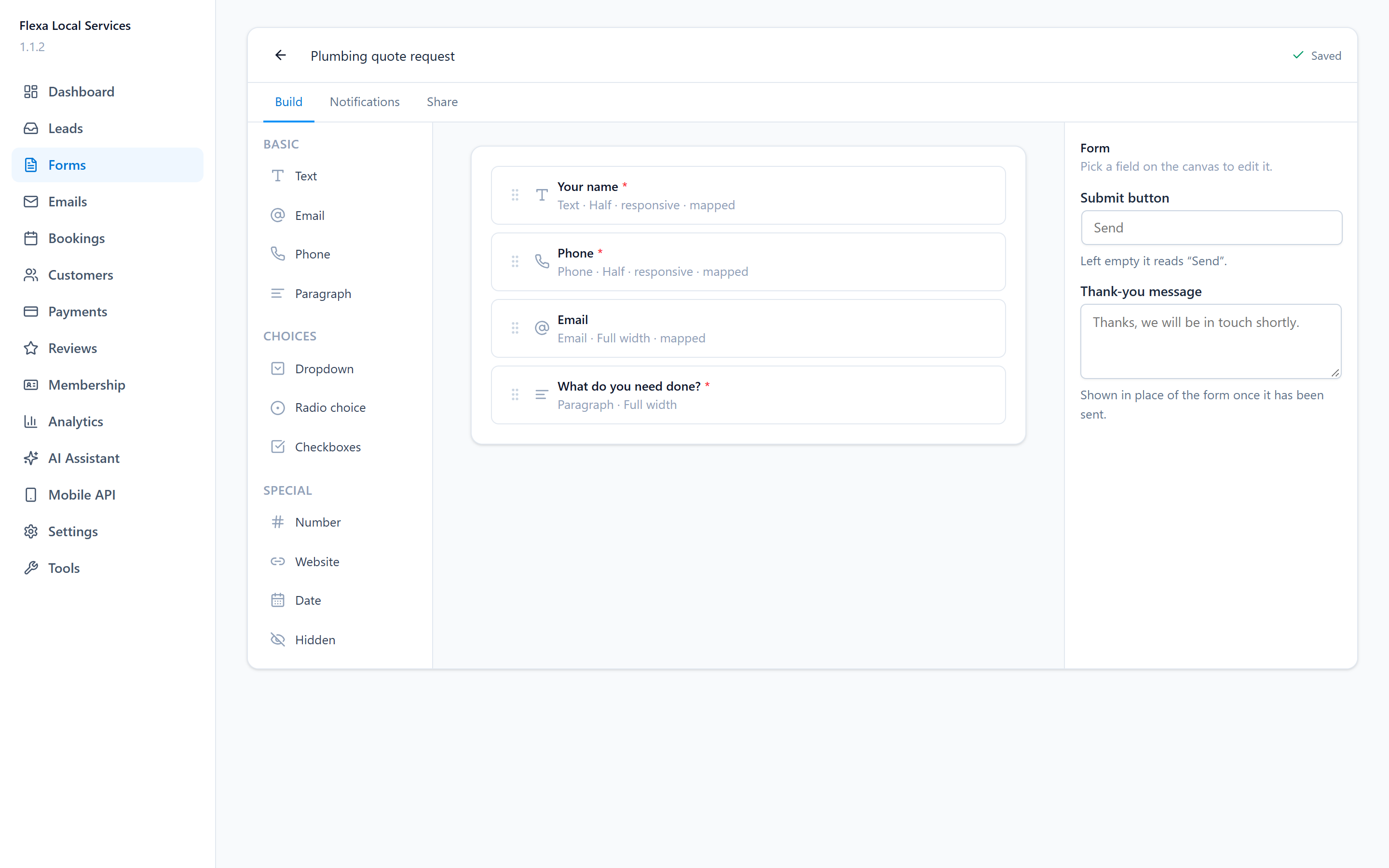
Task: Click the drag handle on Phone canvas field
Action: click(515, 262)
